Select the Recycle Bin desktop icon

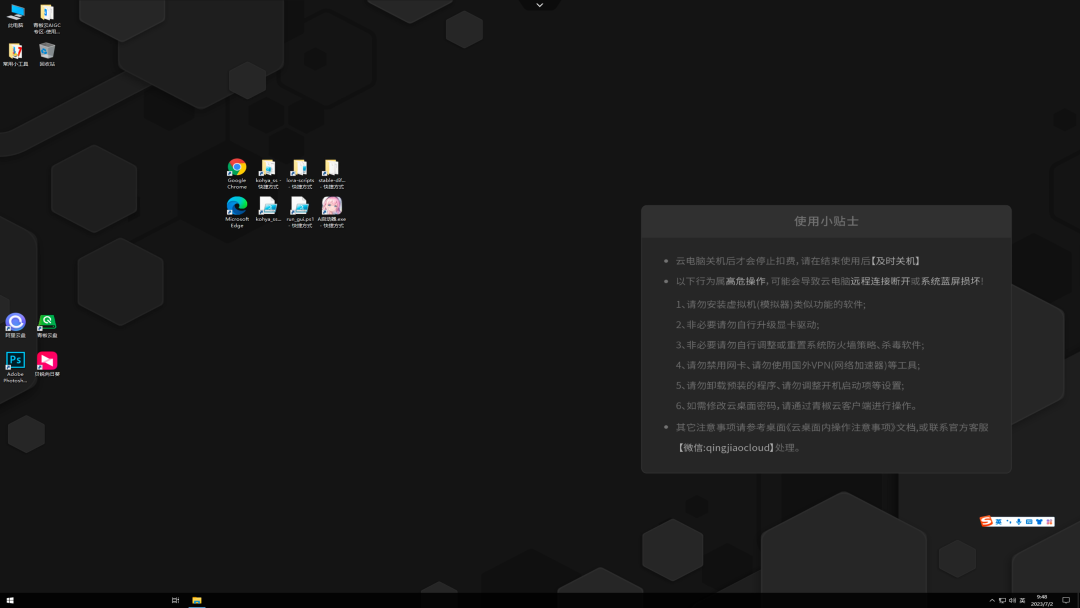[x=47, y=54]
